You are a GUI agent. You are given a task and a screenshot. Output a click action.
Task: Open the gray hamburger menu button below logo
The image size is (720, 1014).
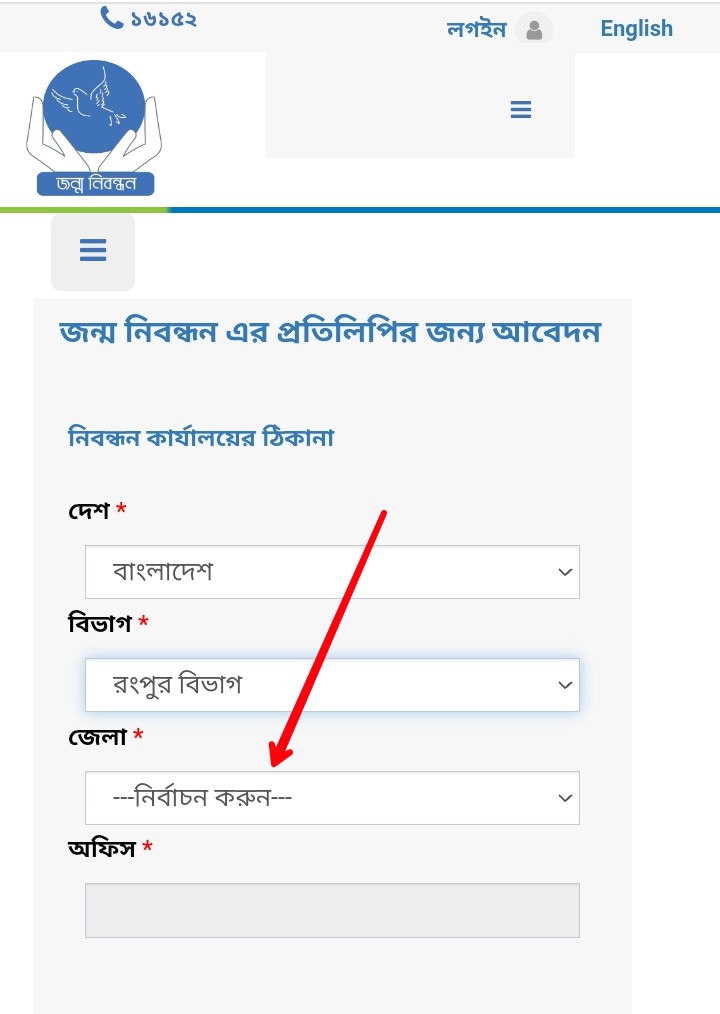pyautogui.click(x=93, y=252)
